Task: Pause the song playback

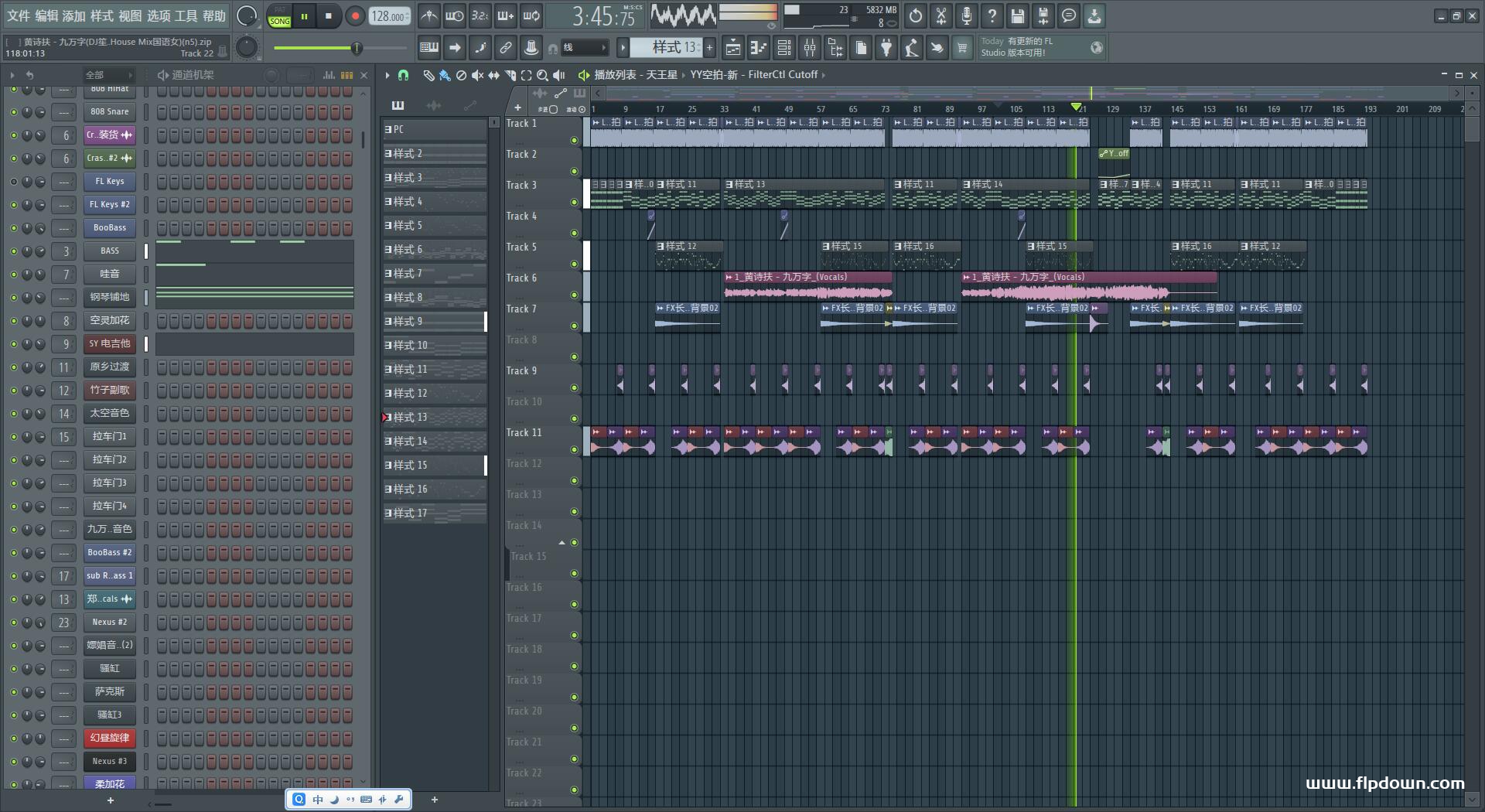Action: pyautogui.click(x=305, y=15)
